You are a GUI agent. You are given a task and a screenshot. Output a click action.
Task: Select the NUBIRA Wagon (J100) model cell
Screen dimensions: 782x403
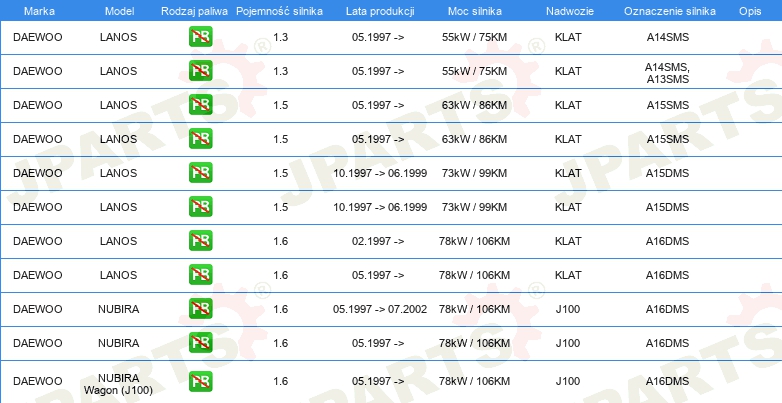tap(118, 384)
